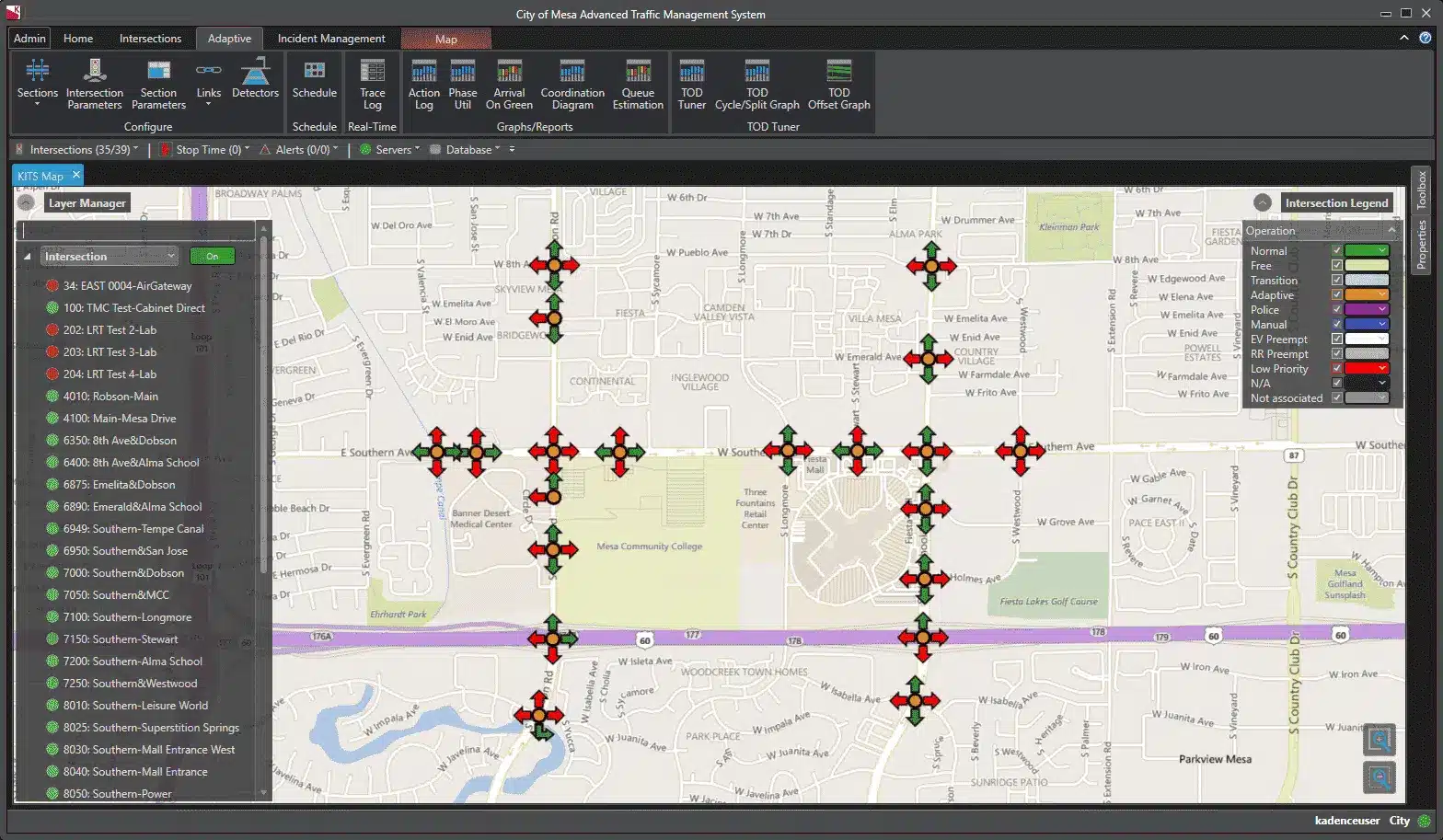Toggle the Police operation checkbox
Screen dimensions: 1443x840
click(1337, 310)
